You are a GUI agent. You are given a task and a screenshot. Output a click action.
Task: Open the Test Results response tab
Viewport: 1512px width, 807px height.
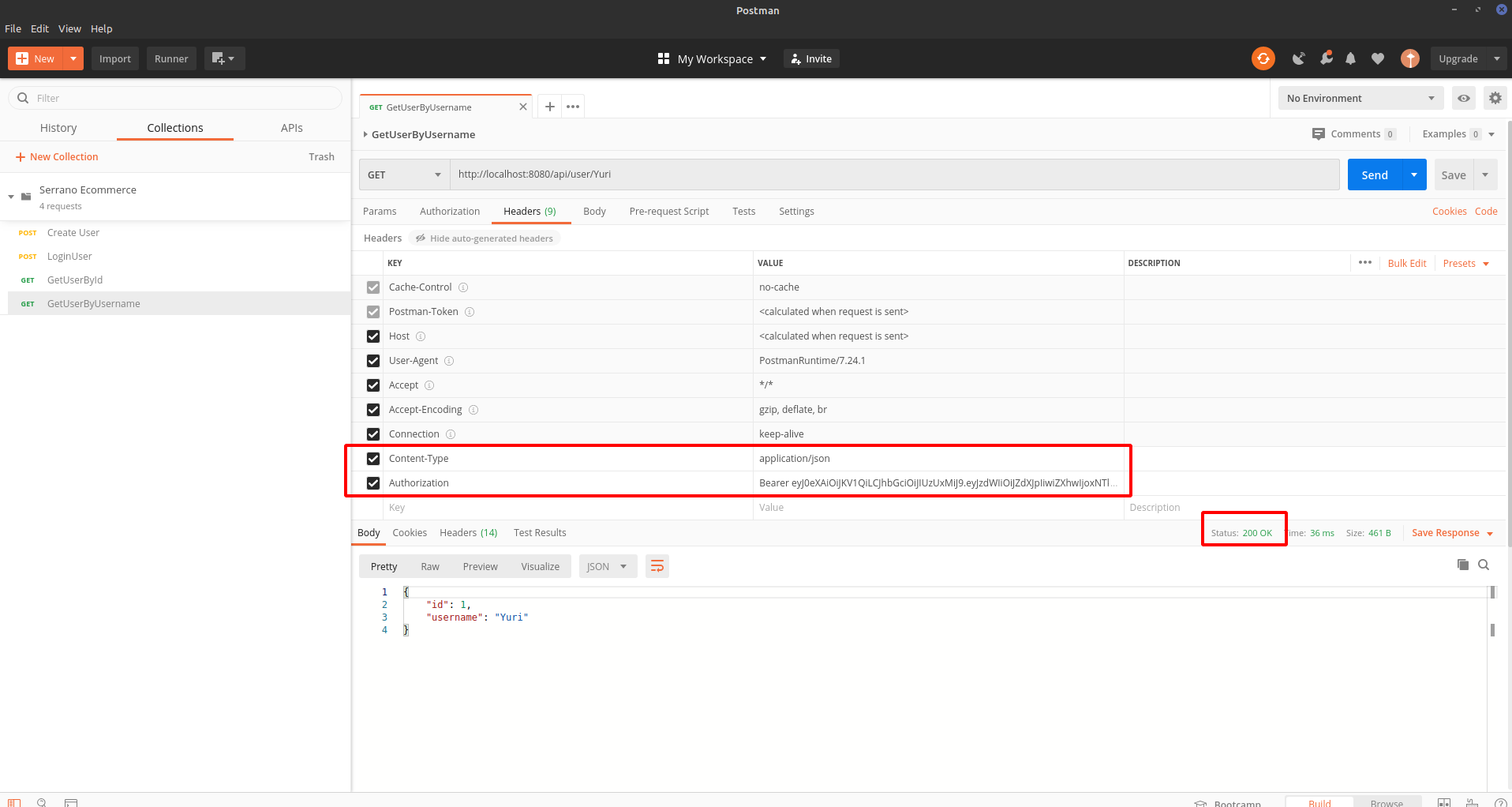point(540,533)
